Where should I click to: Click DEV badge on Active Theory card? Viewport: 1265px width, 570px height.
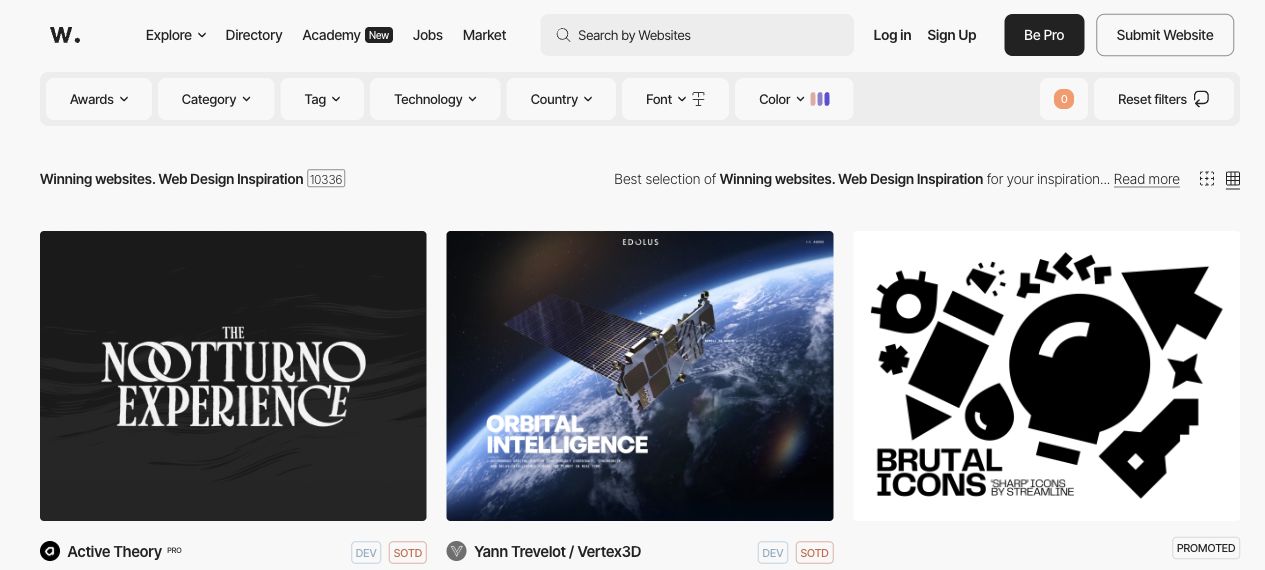point(366,552)
